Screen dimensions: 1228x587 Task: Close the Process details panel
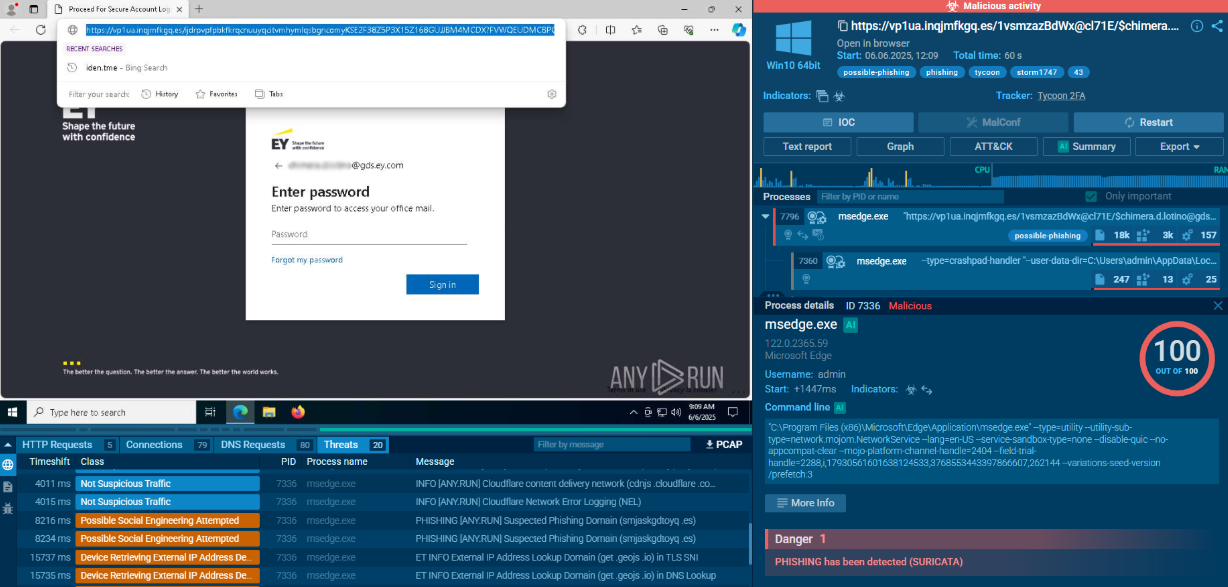coord(1217,306)
